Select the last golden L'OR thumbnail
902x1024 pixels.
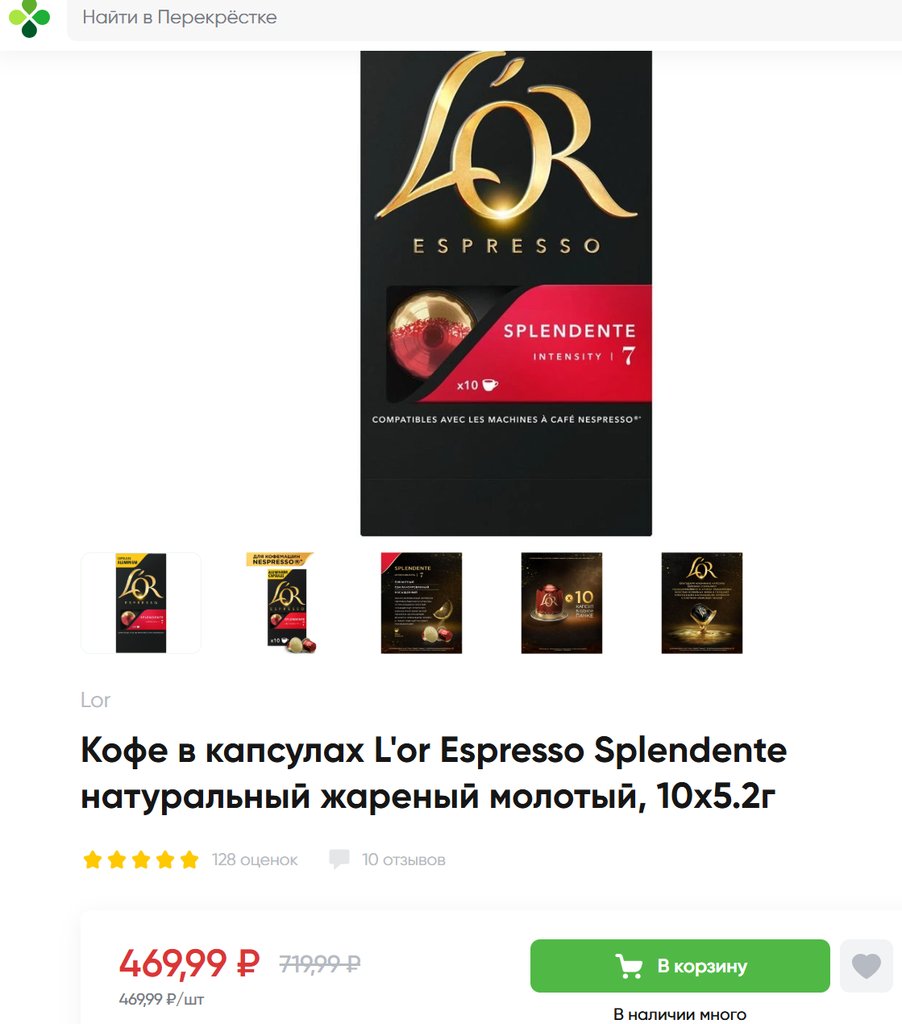pyautogui.click(x=702, y=603)
